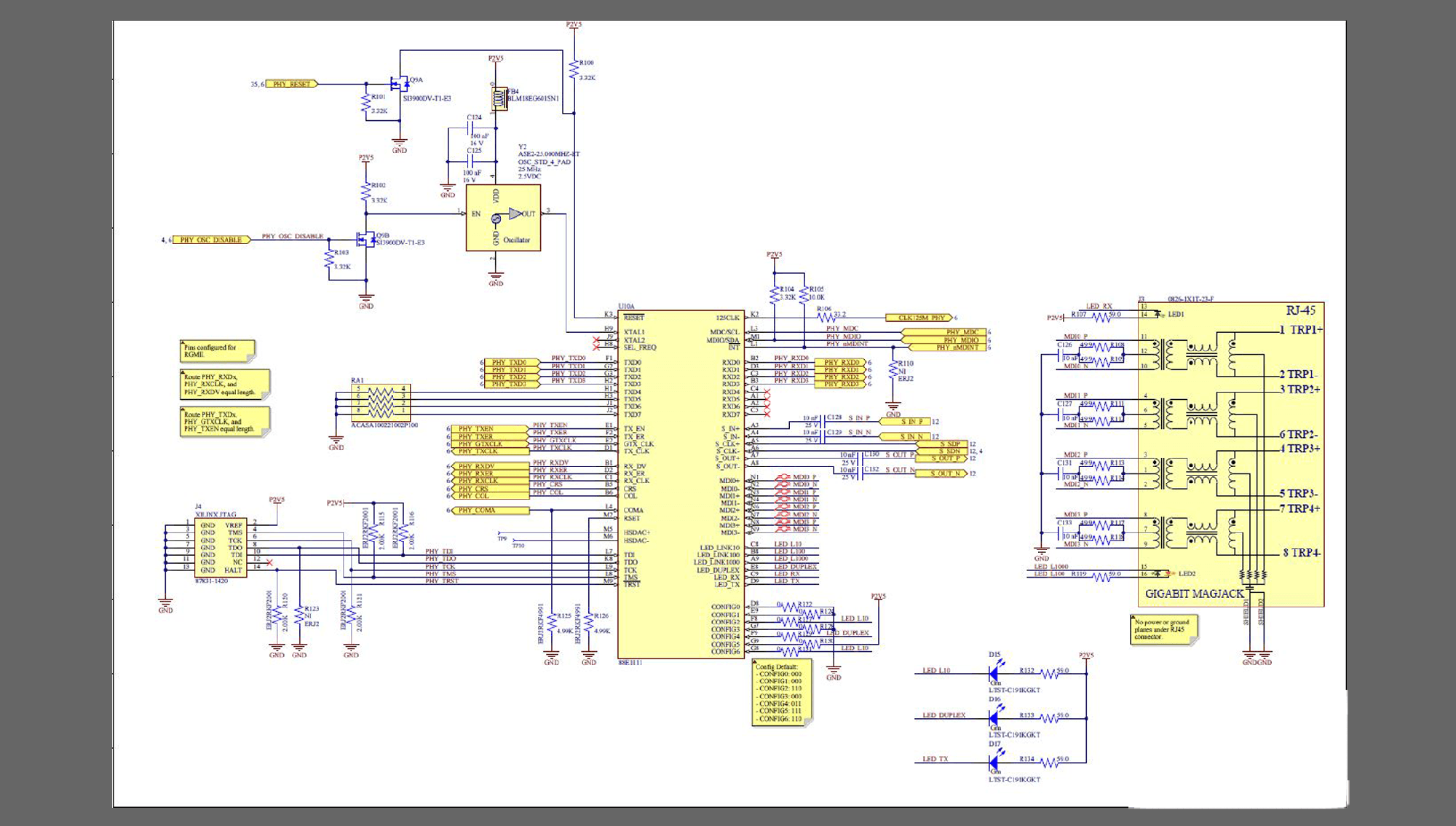Viewport: 1456px width, 826px height.
Task: Select the Q9A transistor symbol
Action: coord(399,84)
